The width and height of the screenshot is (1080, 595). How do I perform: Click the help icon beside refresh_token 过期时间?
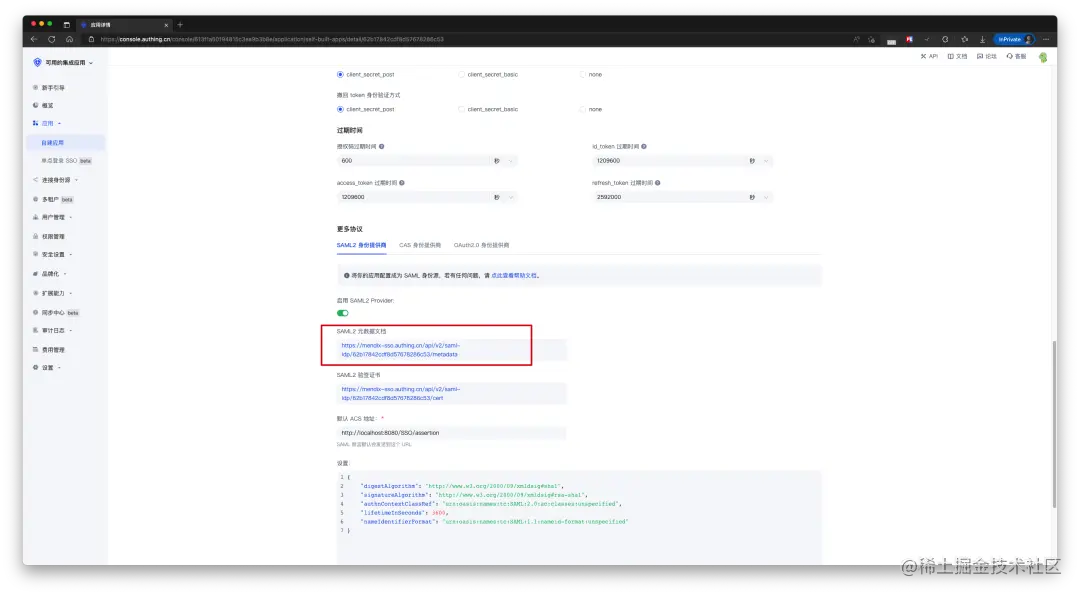[658, 182]
